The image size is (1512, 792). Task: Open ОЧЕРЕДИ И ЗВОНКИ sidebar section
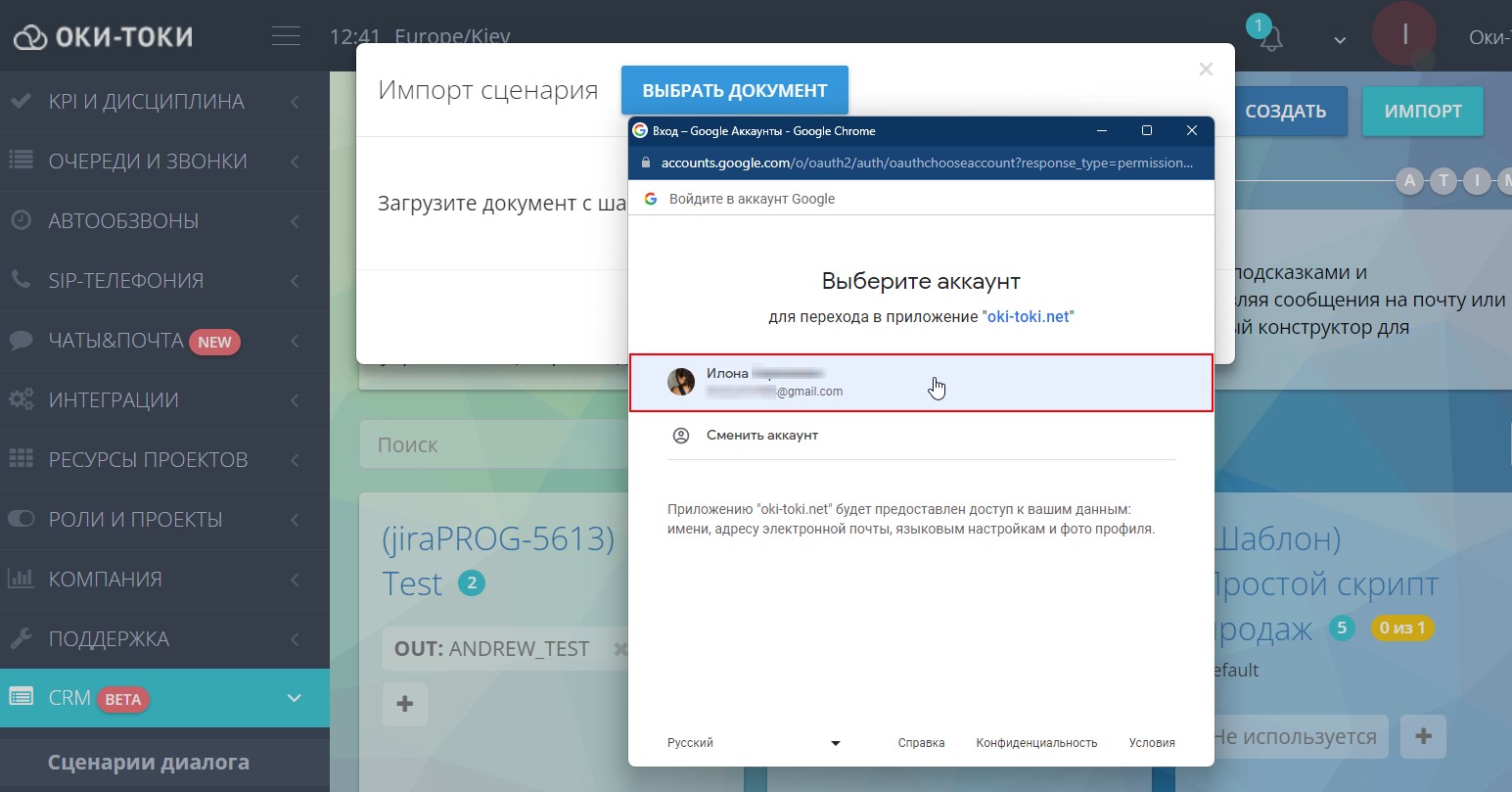click(x=164, y=162)
